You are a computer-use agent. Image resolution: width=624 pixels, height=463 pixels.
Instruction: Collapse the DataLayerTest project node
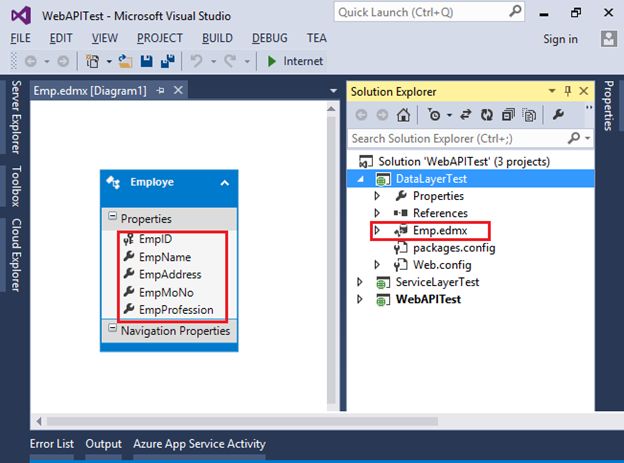361,179
